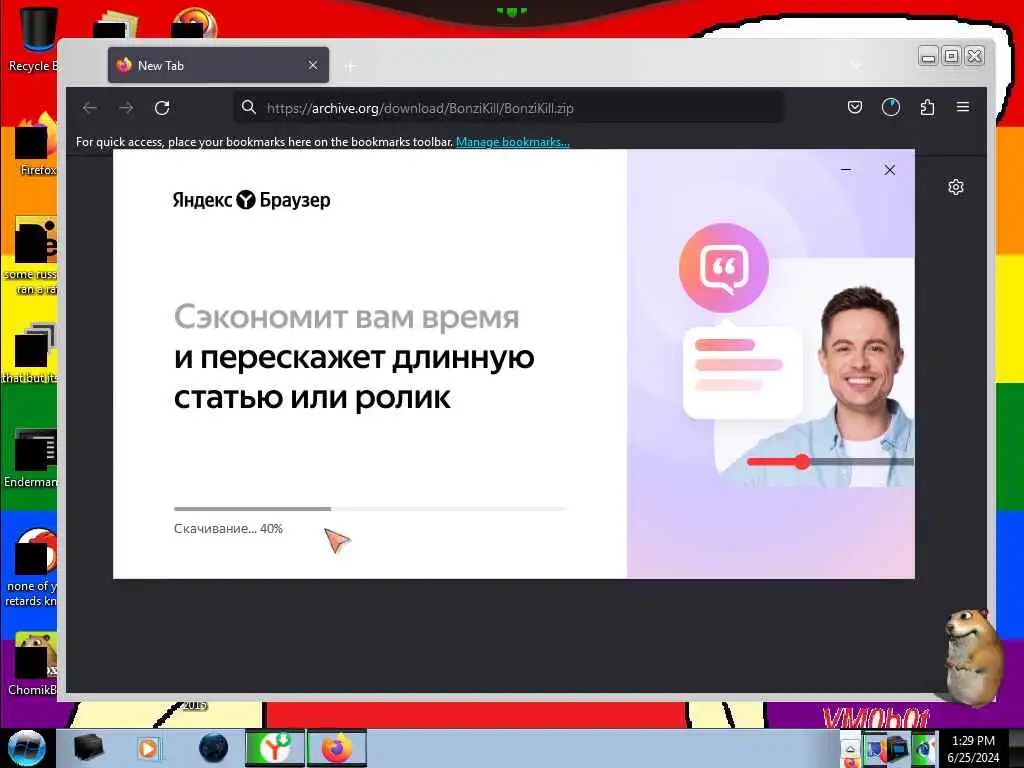Open the Pocket save icon
1024x768 pixels.
pyautogui.click(x=855, y=107)
